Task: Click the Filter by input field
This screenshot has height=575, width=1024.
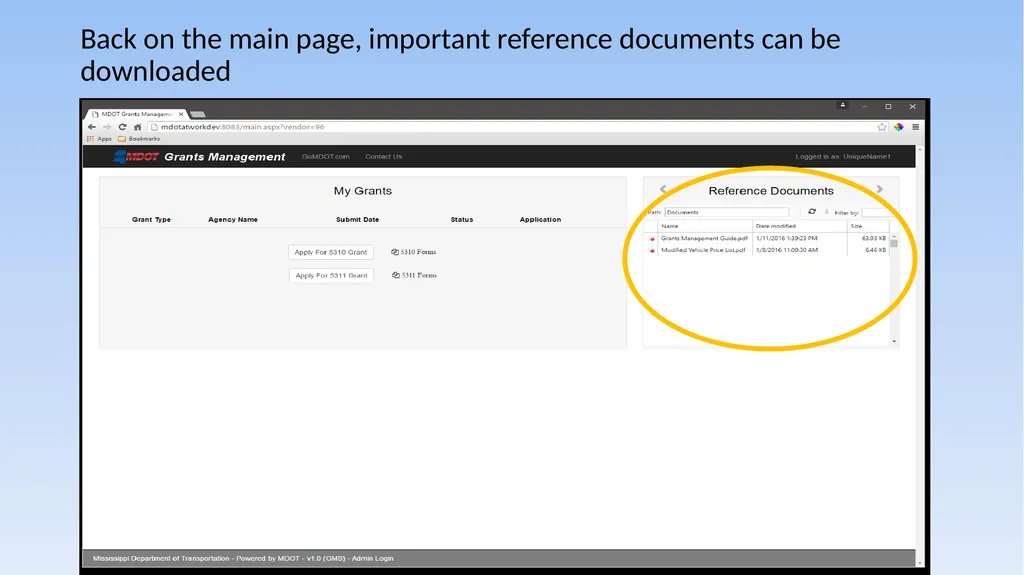Action: pyautogui.click(x=878, y=212)
